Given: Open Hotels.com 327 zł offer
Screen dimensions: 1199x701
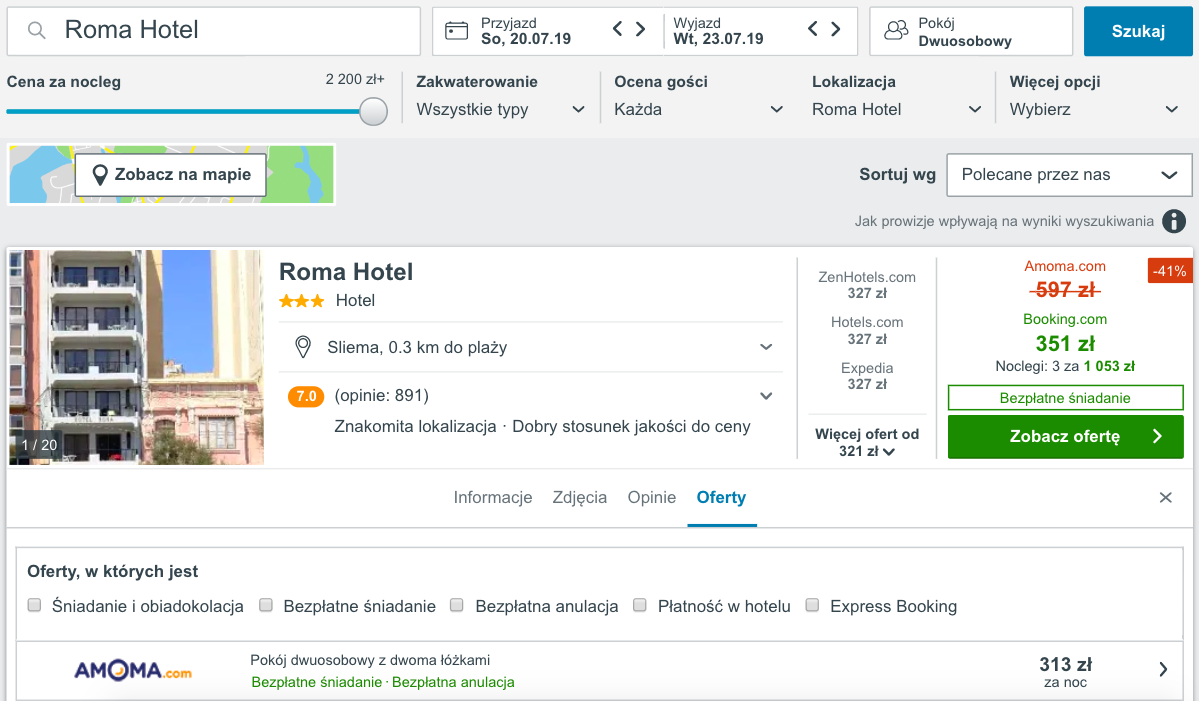Looking at the screenshot, I should point(866,330).
